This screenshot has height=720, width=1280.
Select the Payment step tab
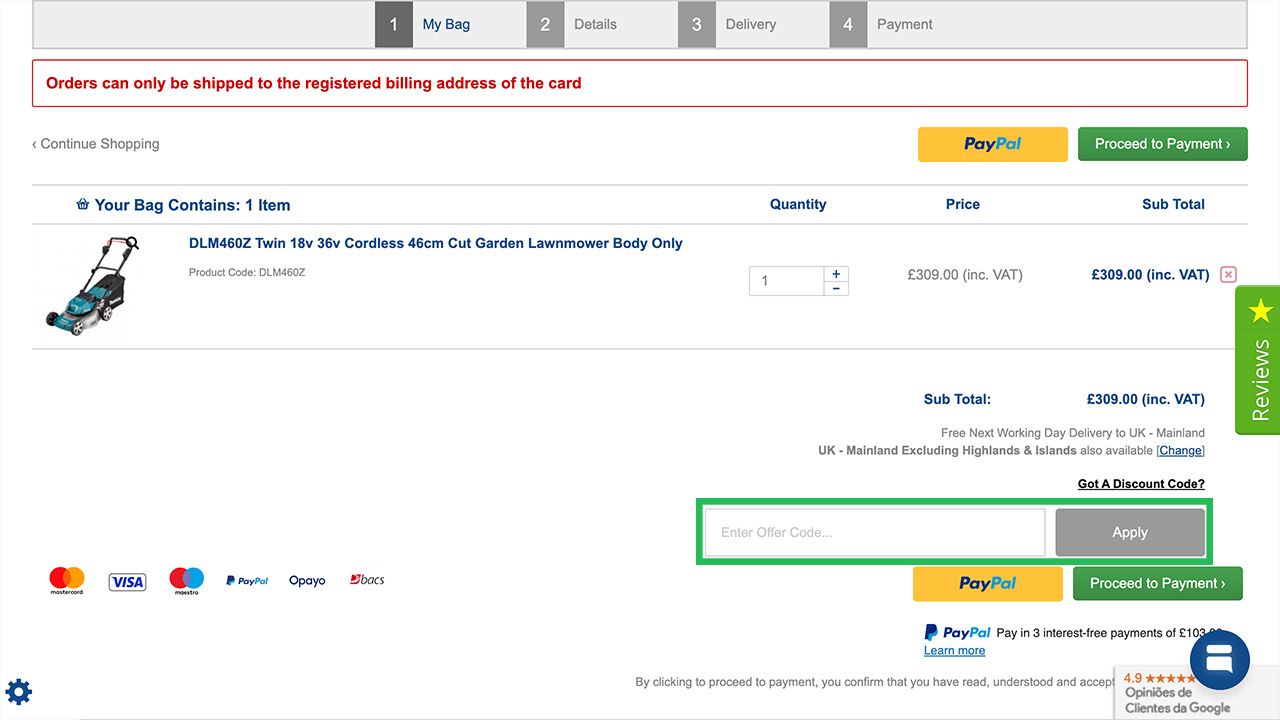click(x=903, y=24)
